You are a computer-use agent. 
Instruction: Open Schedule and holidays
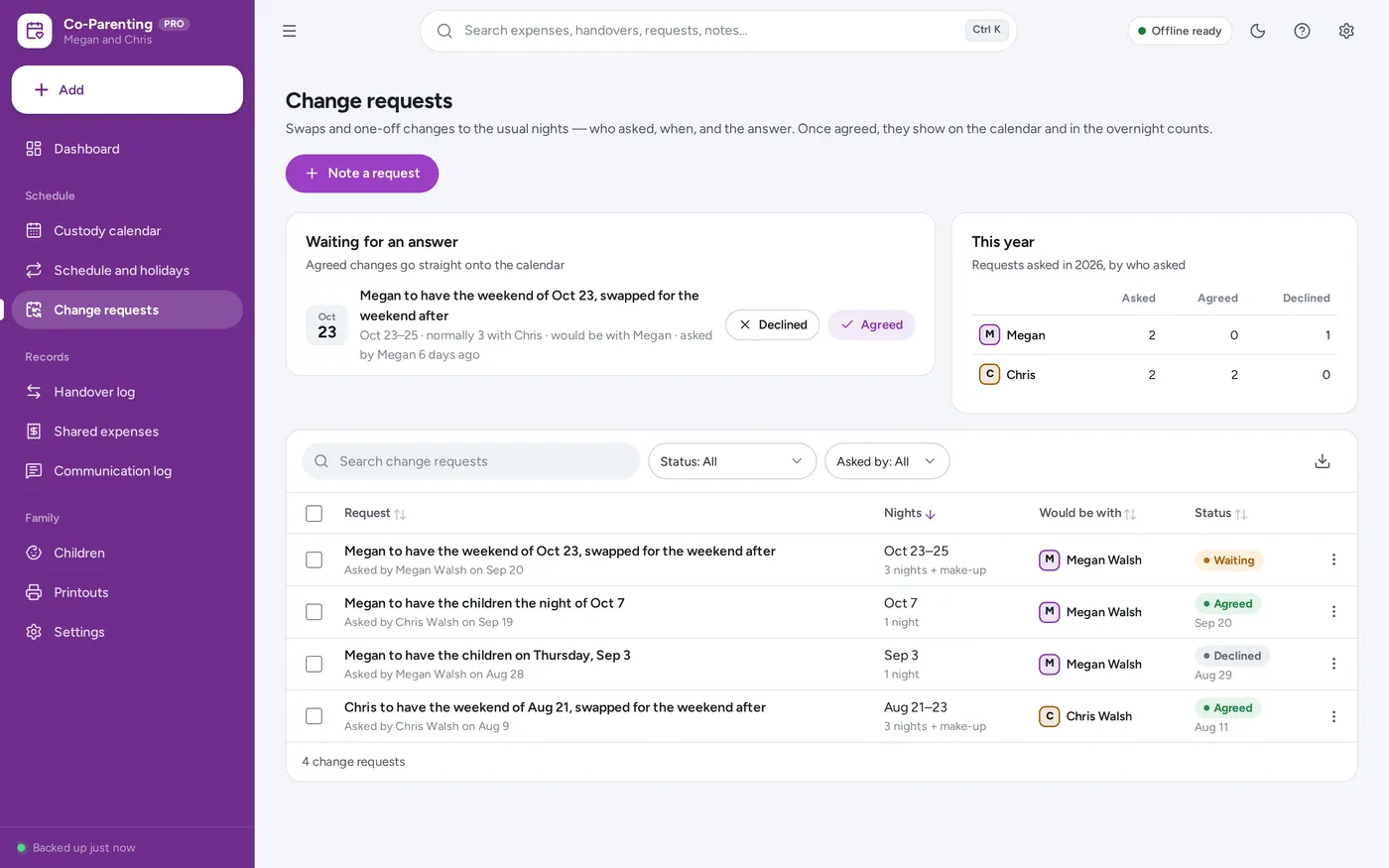point(127,271)
